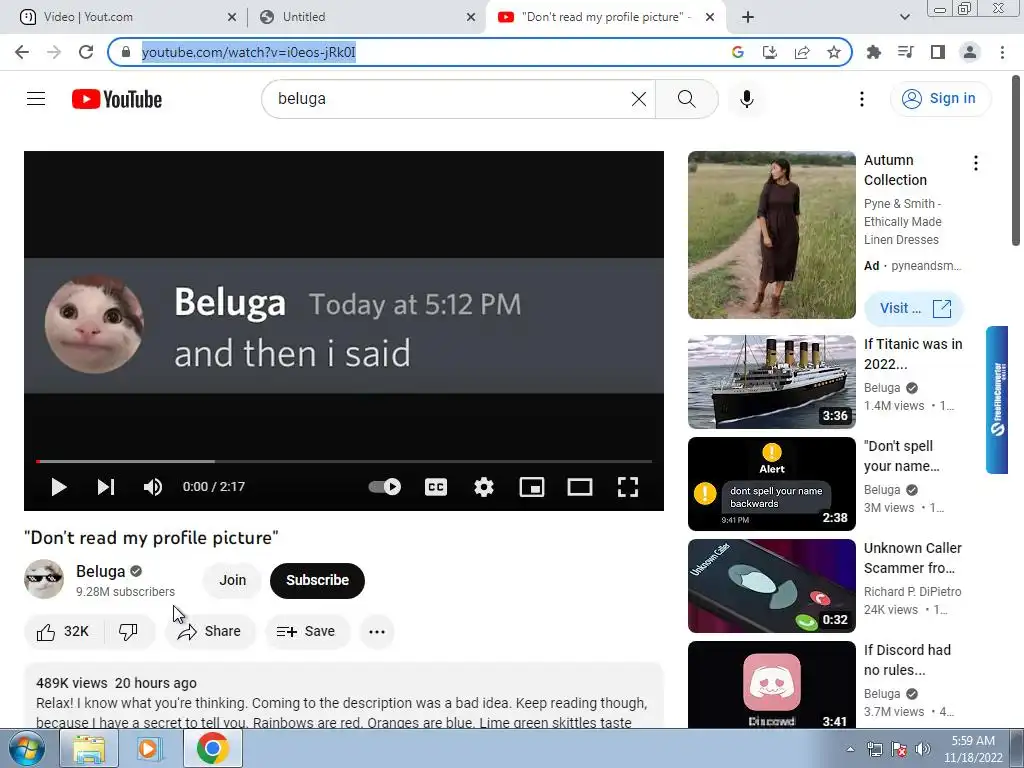
Task: Open the media control icon in toolbar
Action: pos(905,52)
